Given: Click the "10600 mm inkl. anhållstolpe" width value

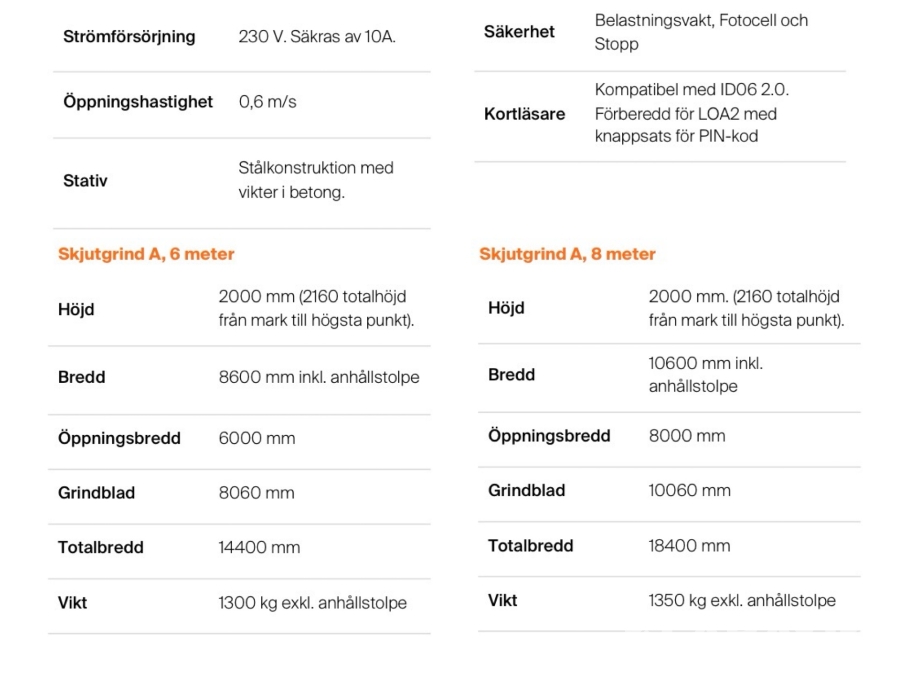Looking at the screenshot, I should tap(705, 375).
